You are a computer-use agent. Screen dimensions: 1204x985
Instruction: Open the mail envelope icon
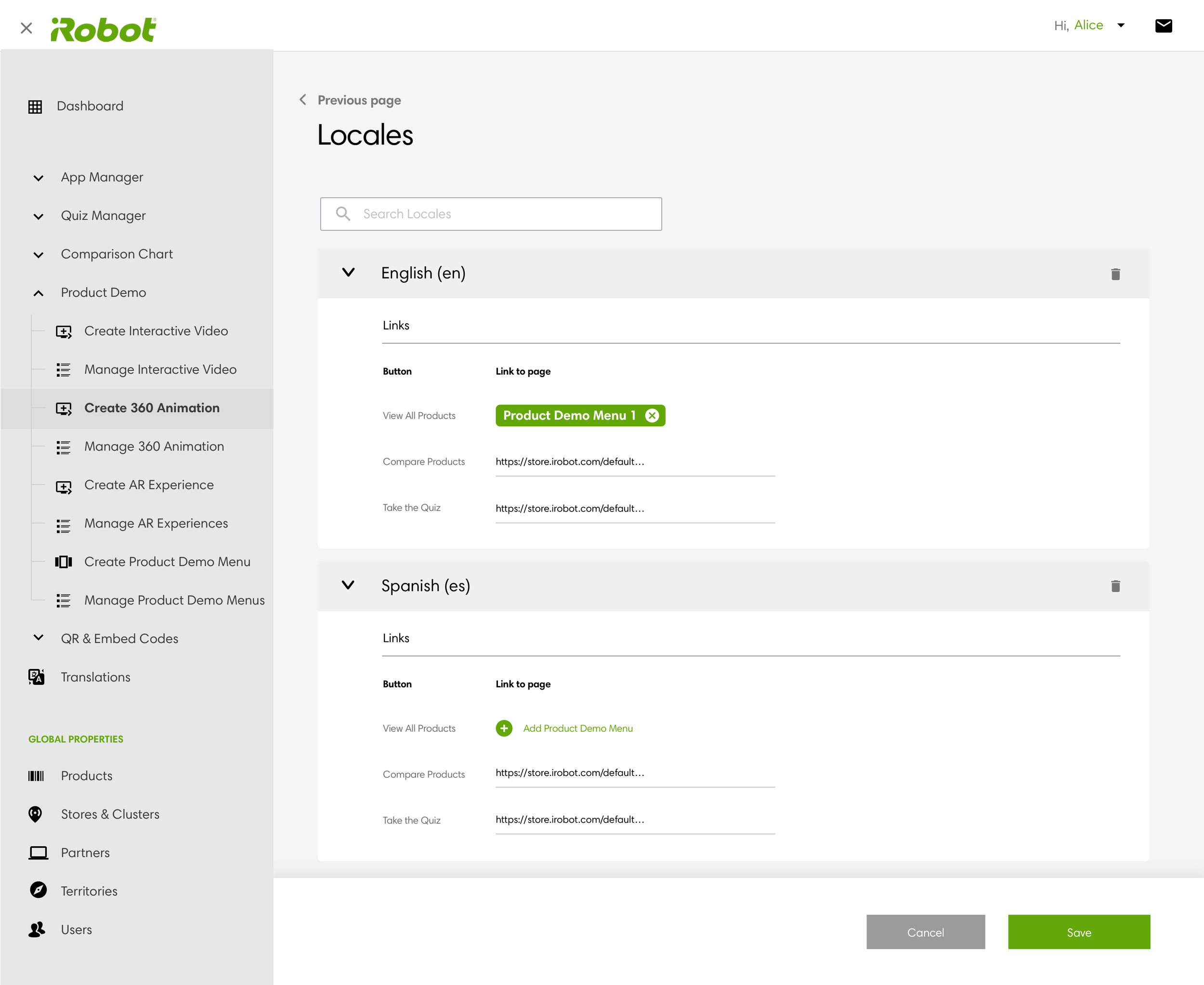click(1163, 26)
